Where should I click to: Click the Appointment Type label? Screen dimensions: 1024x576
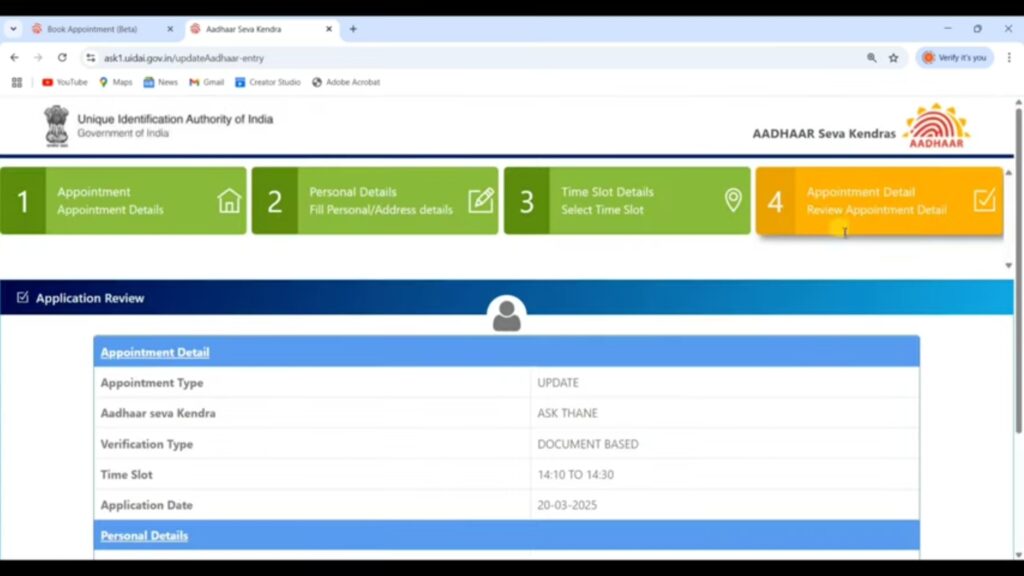(x=152, y=383)
